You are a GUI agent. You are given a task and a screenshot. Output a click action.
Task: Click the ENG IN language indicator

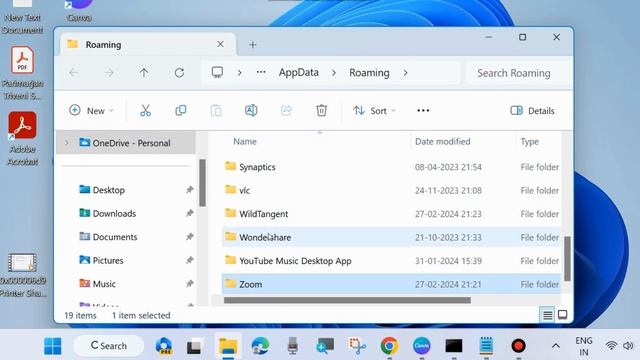coord(584,346)
